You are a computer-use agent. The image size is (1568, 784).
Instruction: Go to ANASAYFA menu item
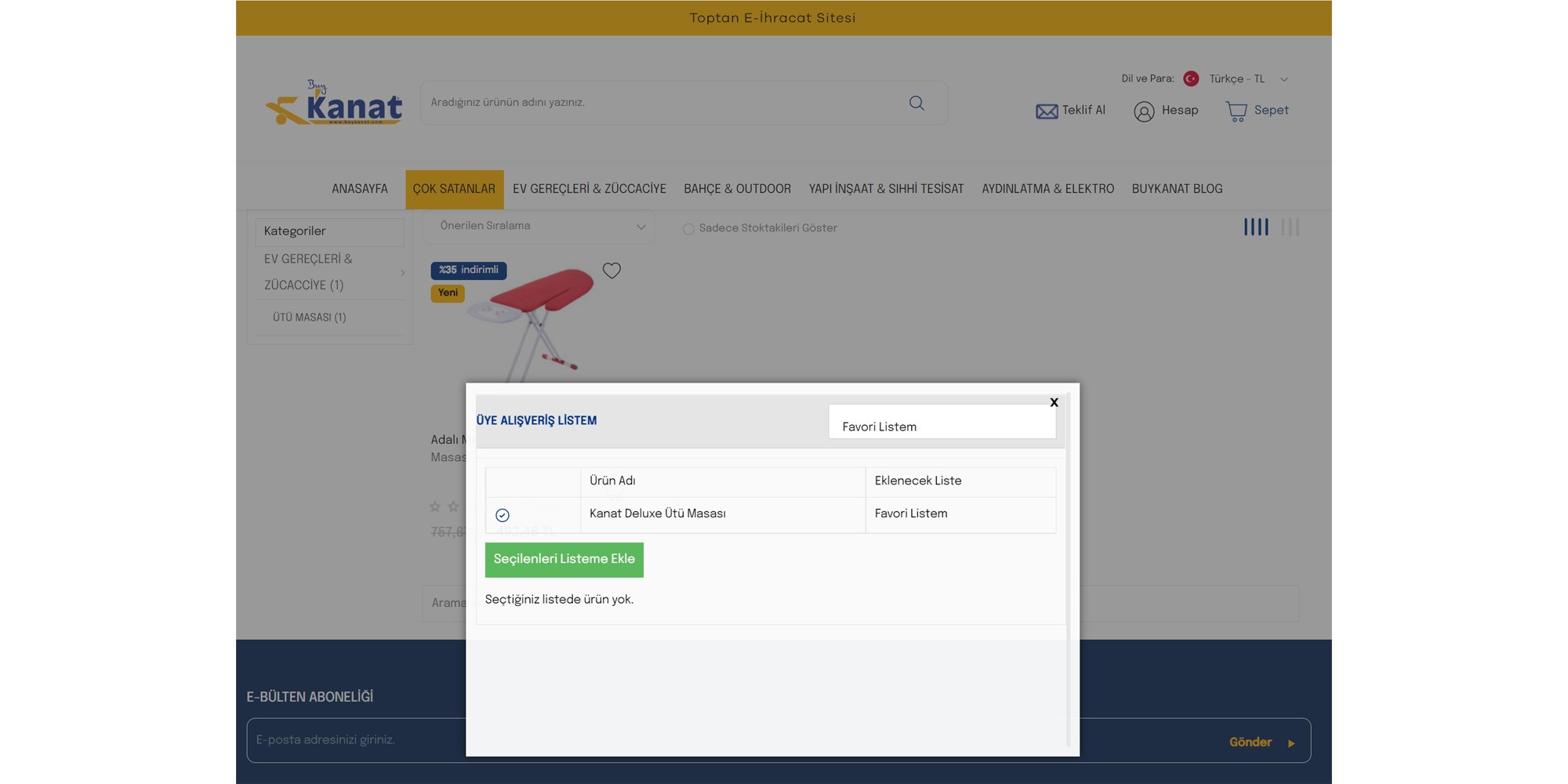(360, 189)
